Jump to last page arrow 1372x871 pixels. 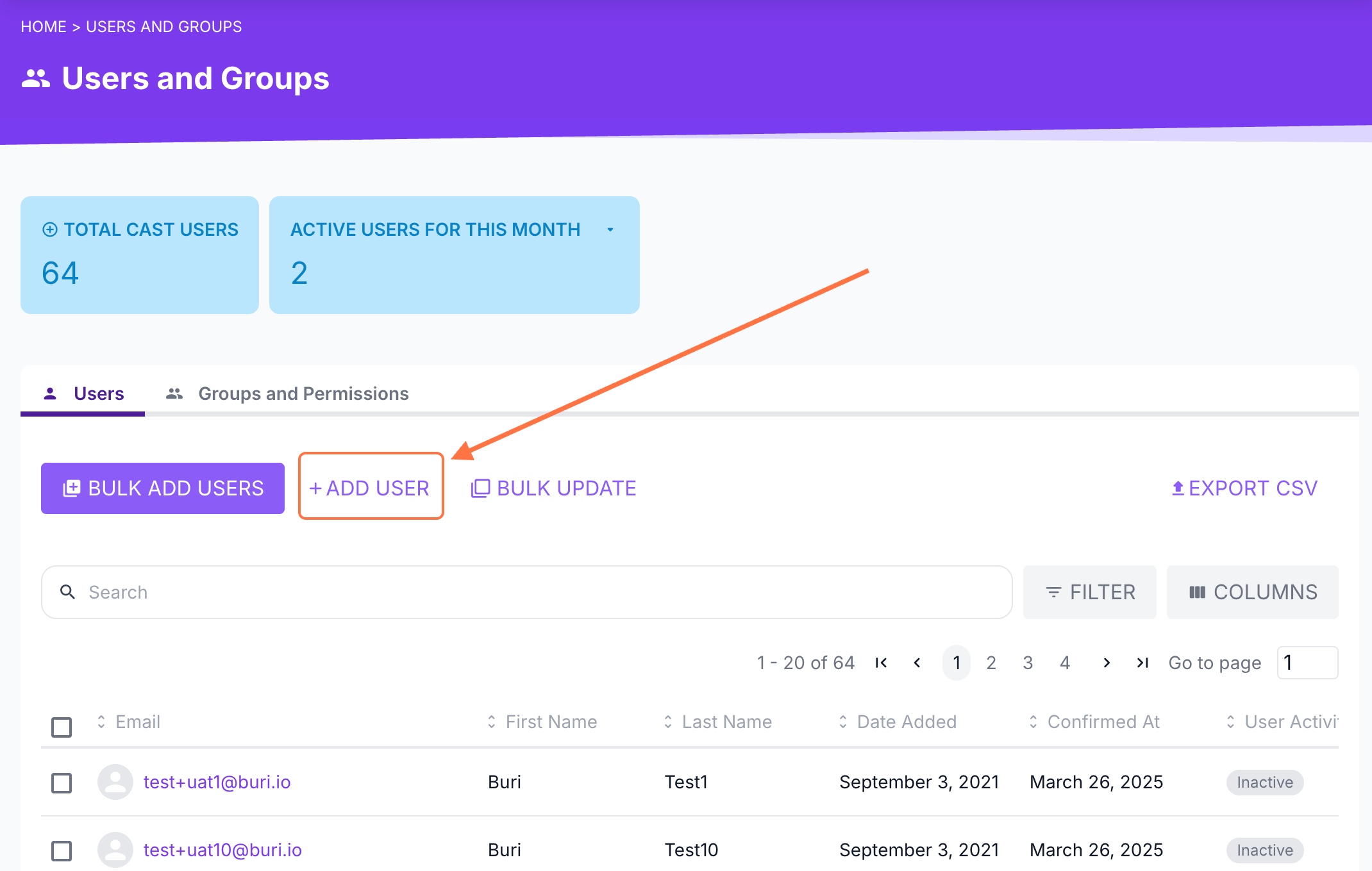pyautogui.click(x=1142, y=663)
